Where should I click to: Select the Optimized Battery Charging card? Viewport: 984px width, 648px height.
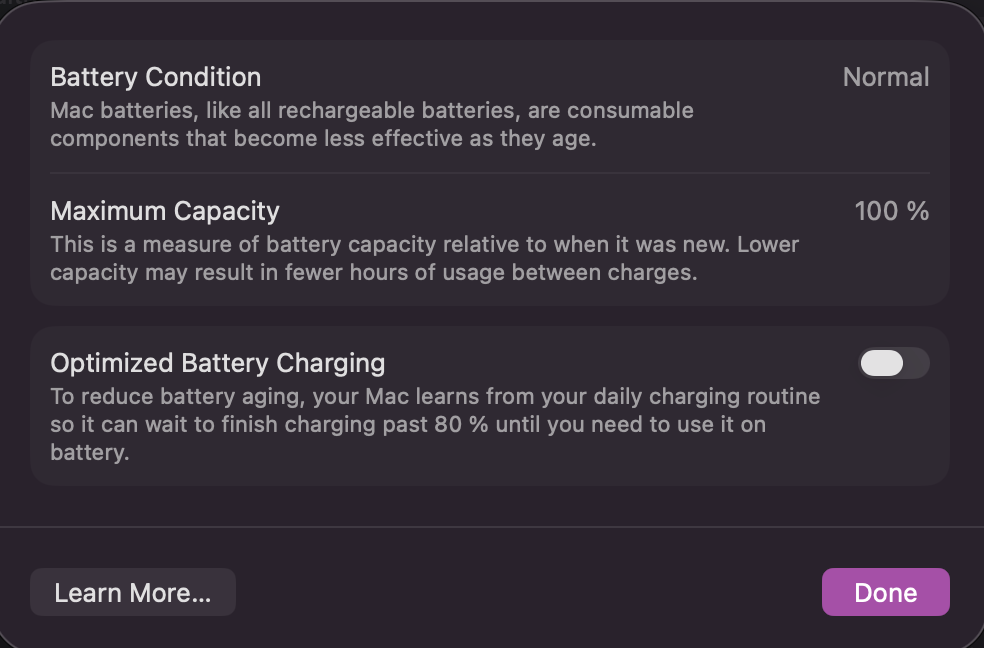point(490,405)
